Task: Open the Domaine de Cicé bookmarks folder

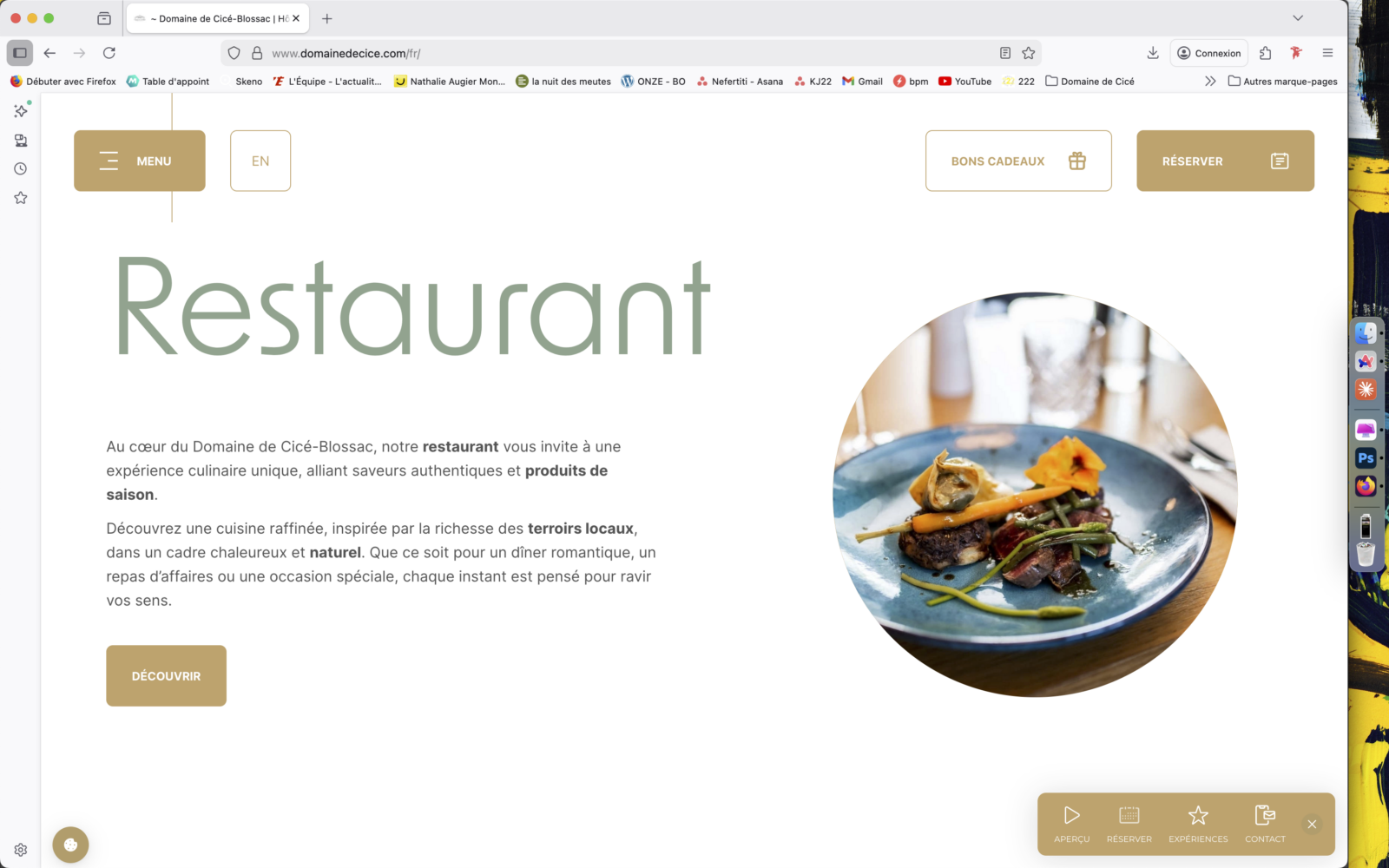Action: coord(1089,81)
